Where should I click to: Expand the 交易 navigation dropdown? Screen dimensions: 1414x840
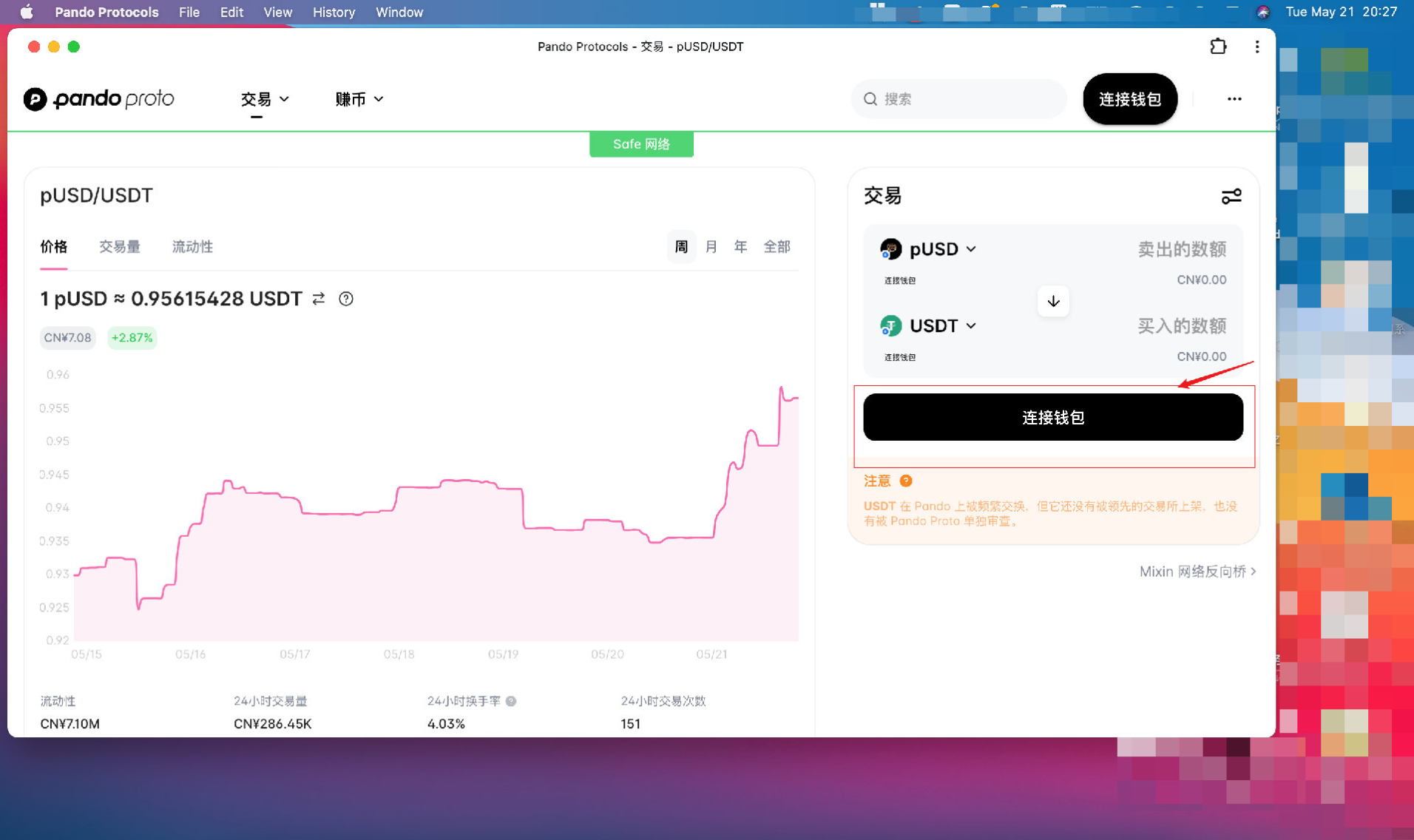(264, 99)
